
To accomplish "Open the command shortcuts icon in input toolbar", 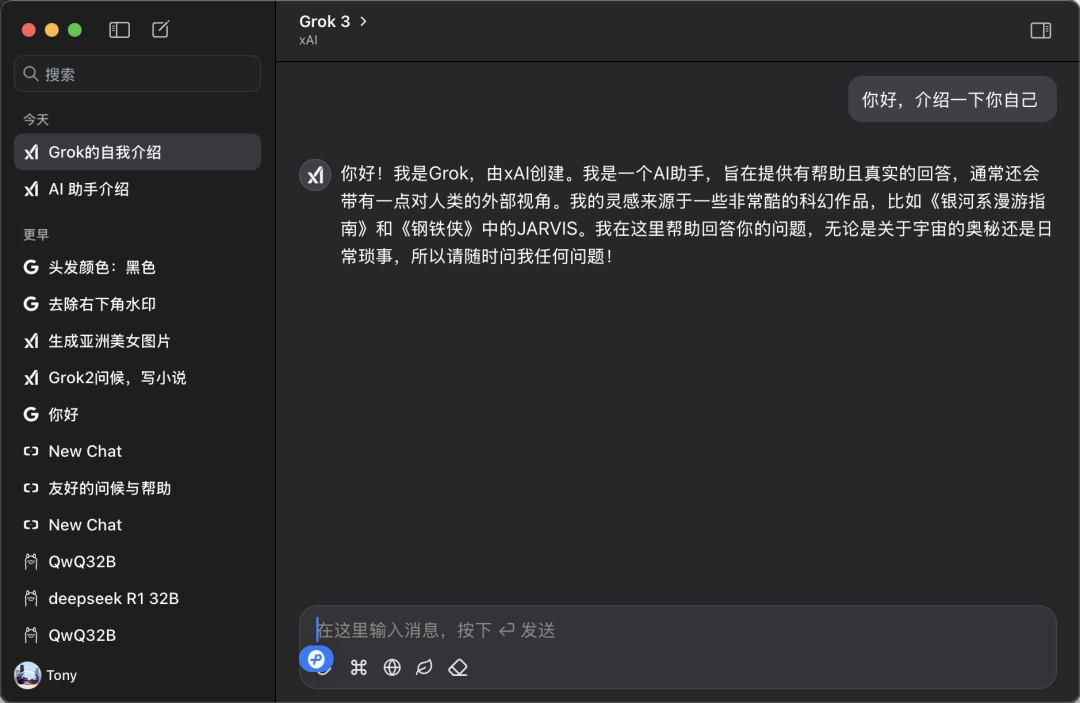I will (x=359, y=667).
